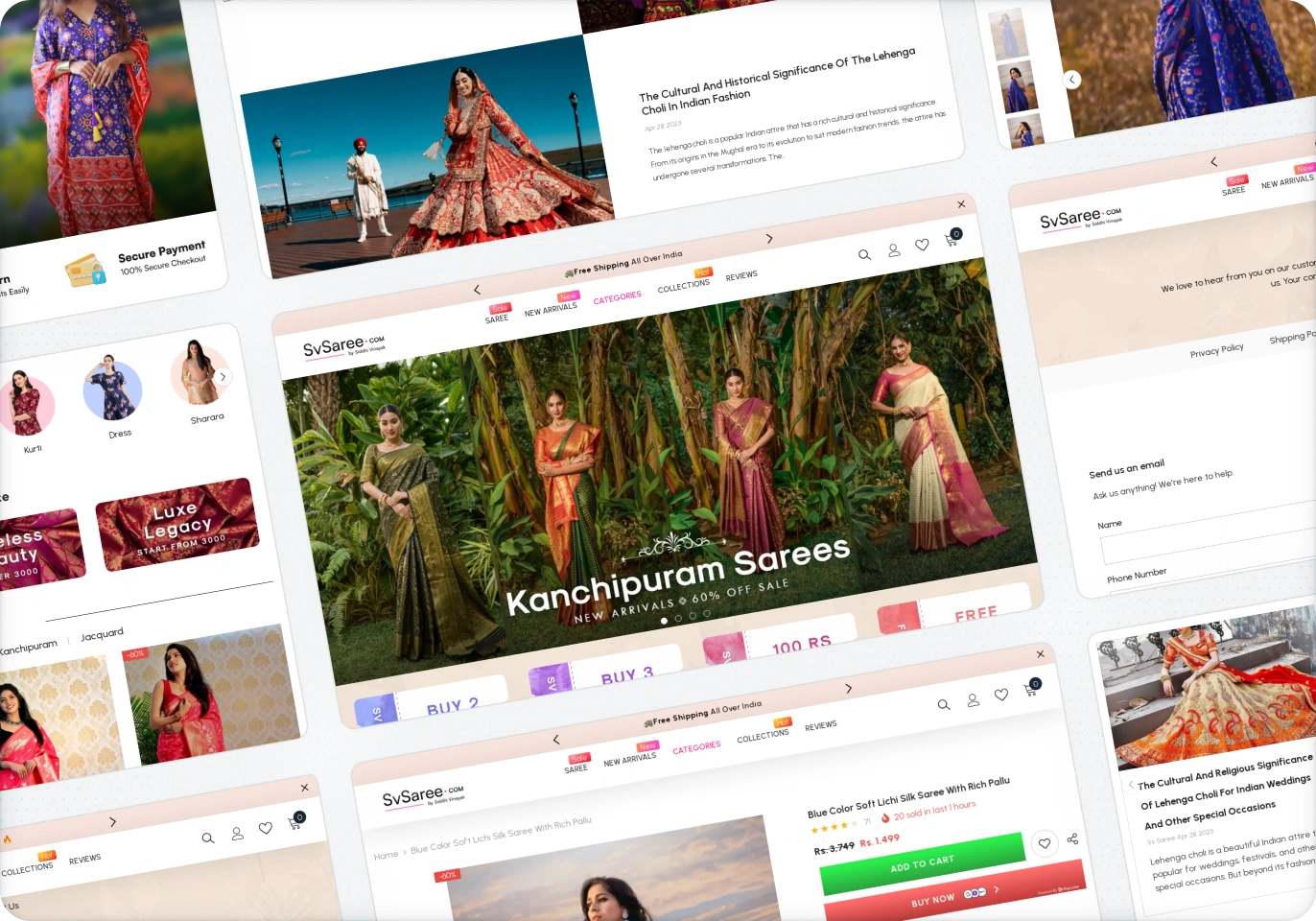Close the Kanchipuram Sarees homepage window

coord(961,204)
